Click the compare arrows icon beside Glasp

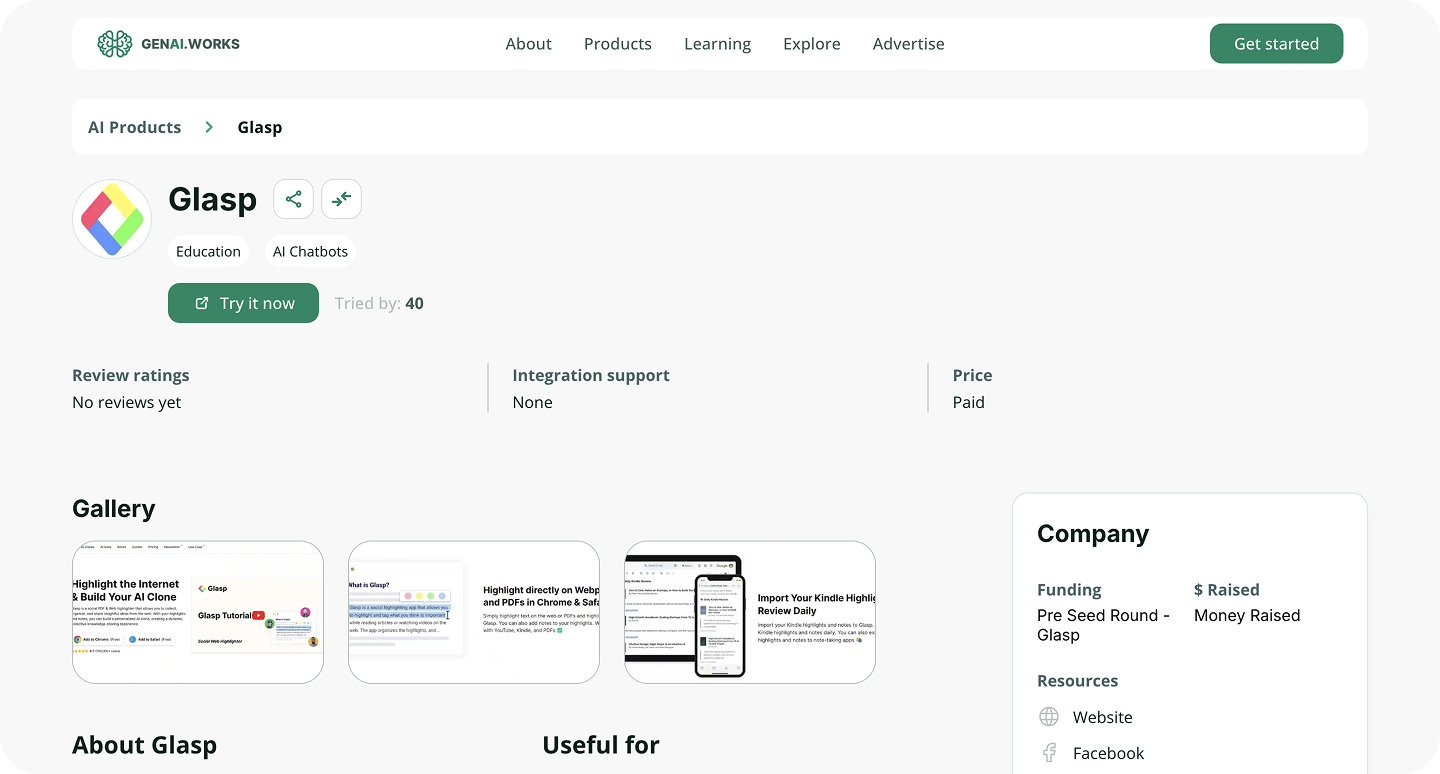(341, 199)
